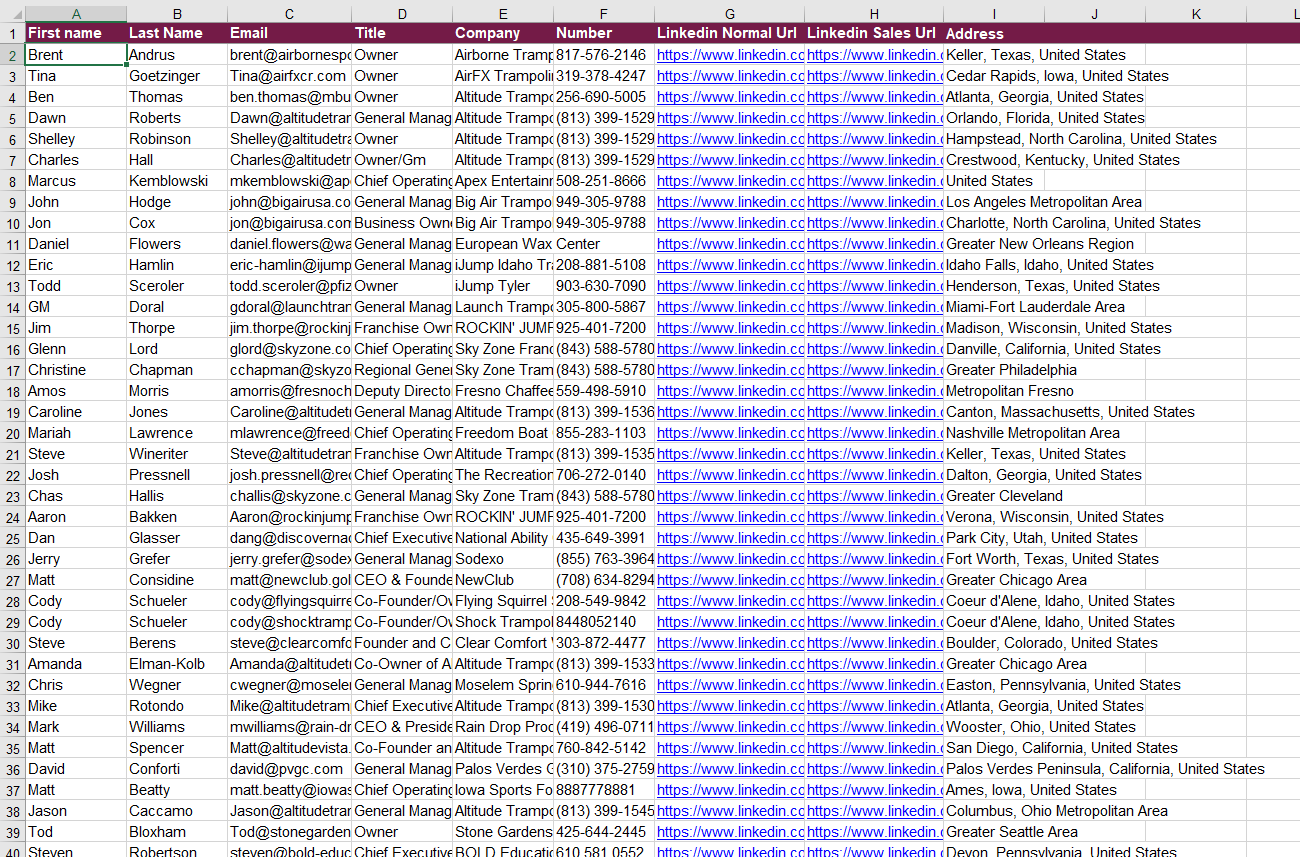Select company cell 'European Wax Center'
1300x857 pixels.
(x=503, y=244)
